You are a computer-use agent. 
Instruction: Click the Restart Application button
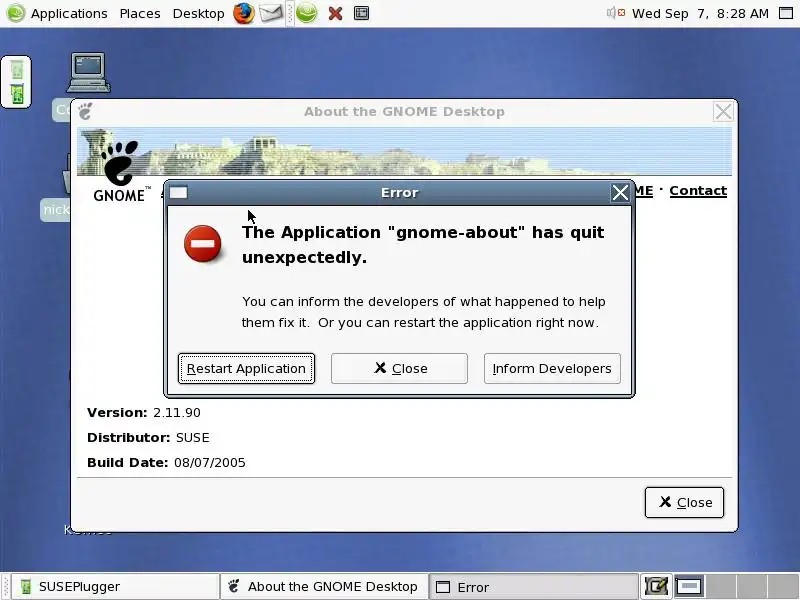tap(246, 368)
